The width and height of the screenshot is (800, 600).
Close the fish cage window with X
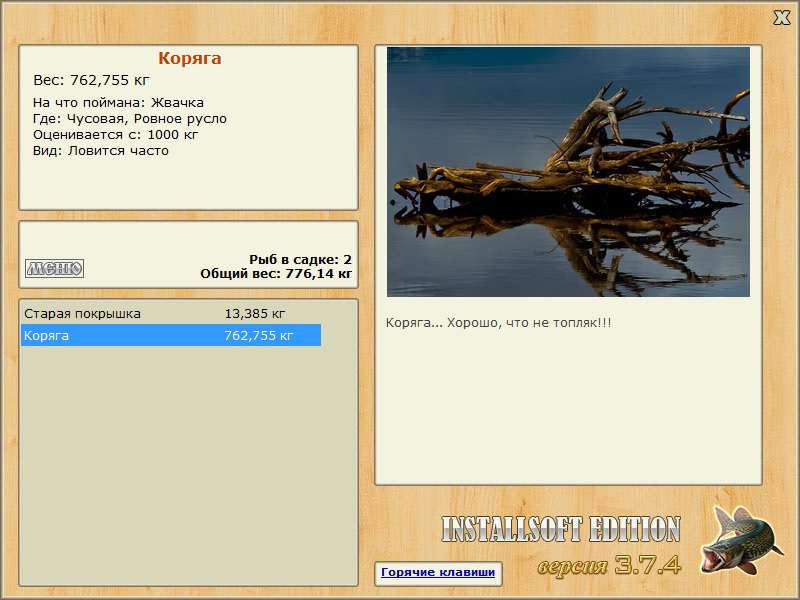tap(781, 18)
